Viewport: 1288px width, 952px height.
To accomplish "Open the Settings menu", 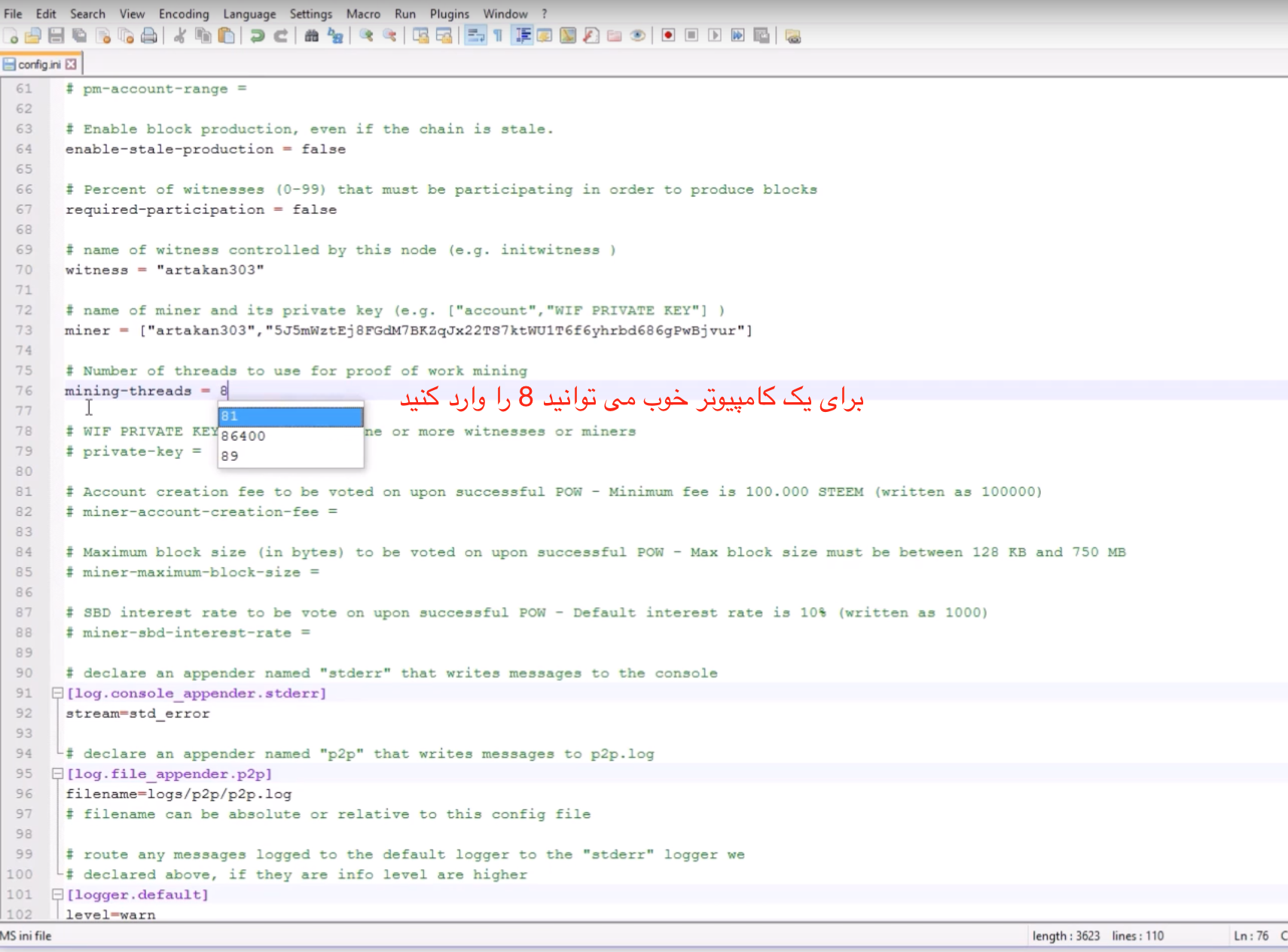I will (x=310, y=14).
